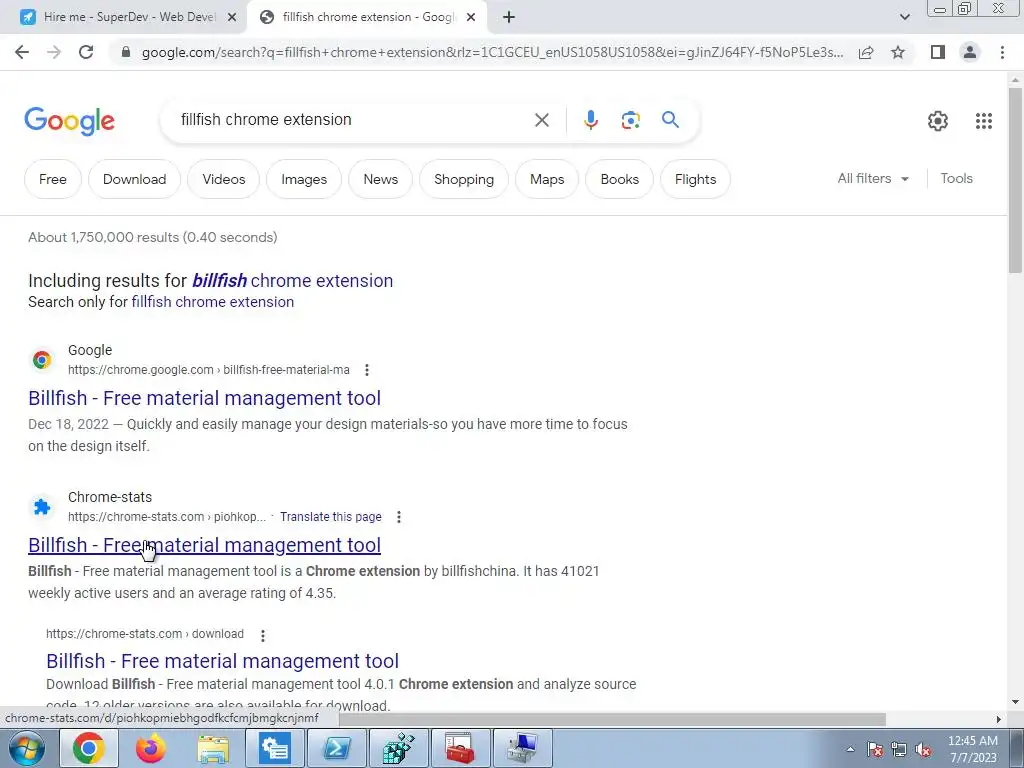Open Google quick settings gear
The image size is (1024, 768).
938,121
